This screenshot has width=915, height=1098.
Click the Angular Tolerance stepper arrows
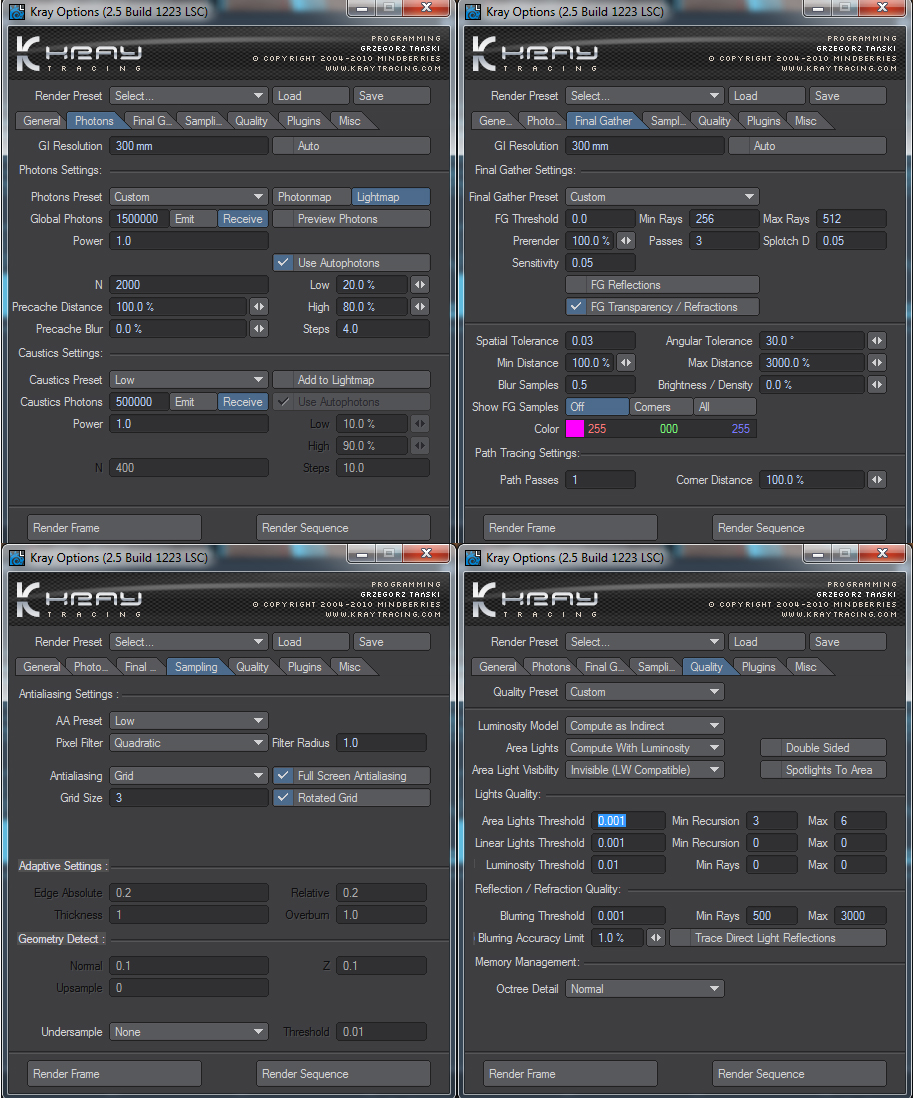(x=876, y=341)
